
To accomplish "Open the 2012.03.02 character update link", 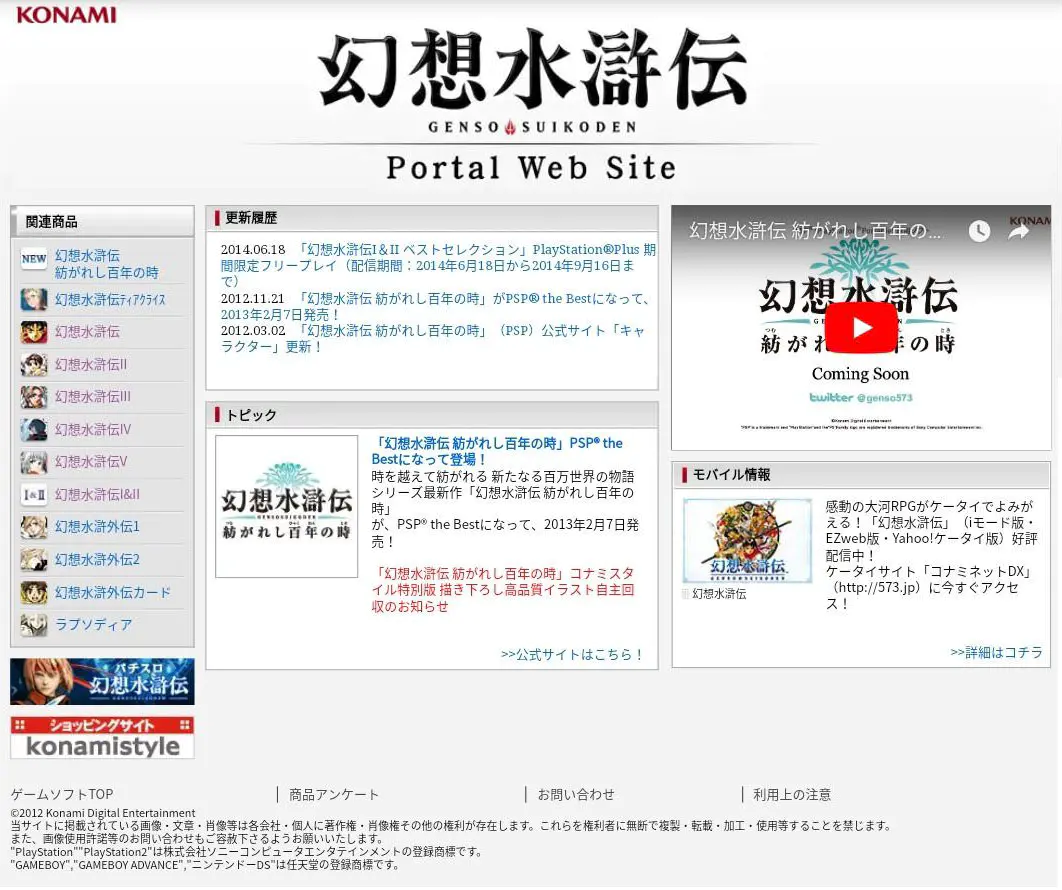I will (433, 339).
